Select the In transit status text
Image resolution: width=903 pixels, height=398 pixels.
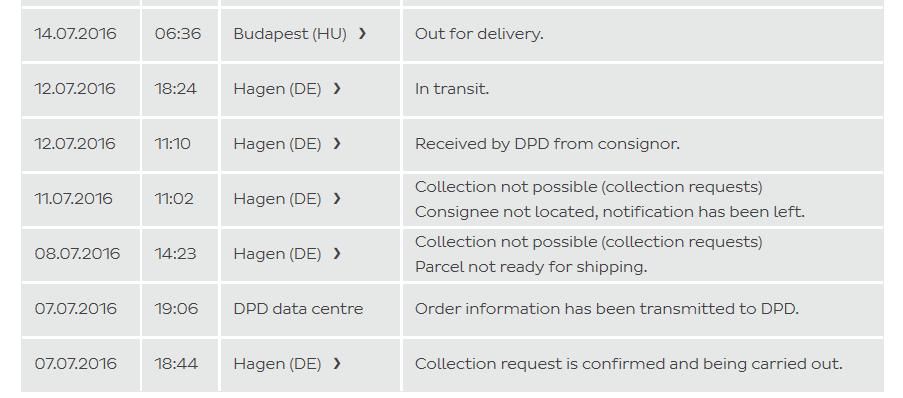(x=452, y=89)
